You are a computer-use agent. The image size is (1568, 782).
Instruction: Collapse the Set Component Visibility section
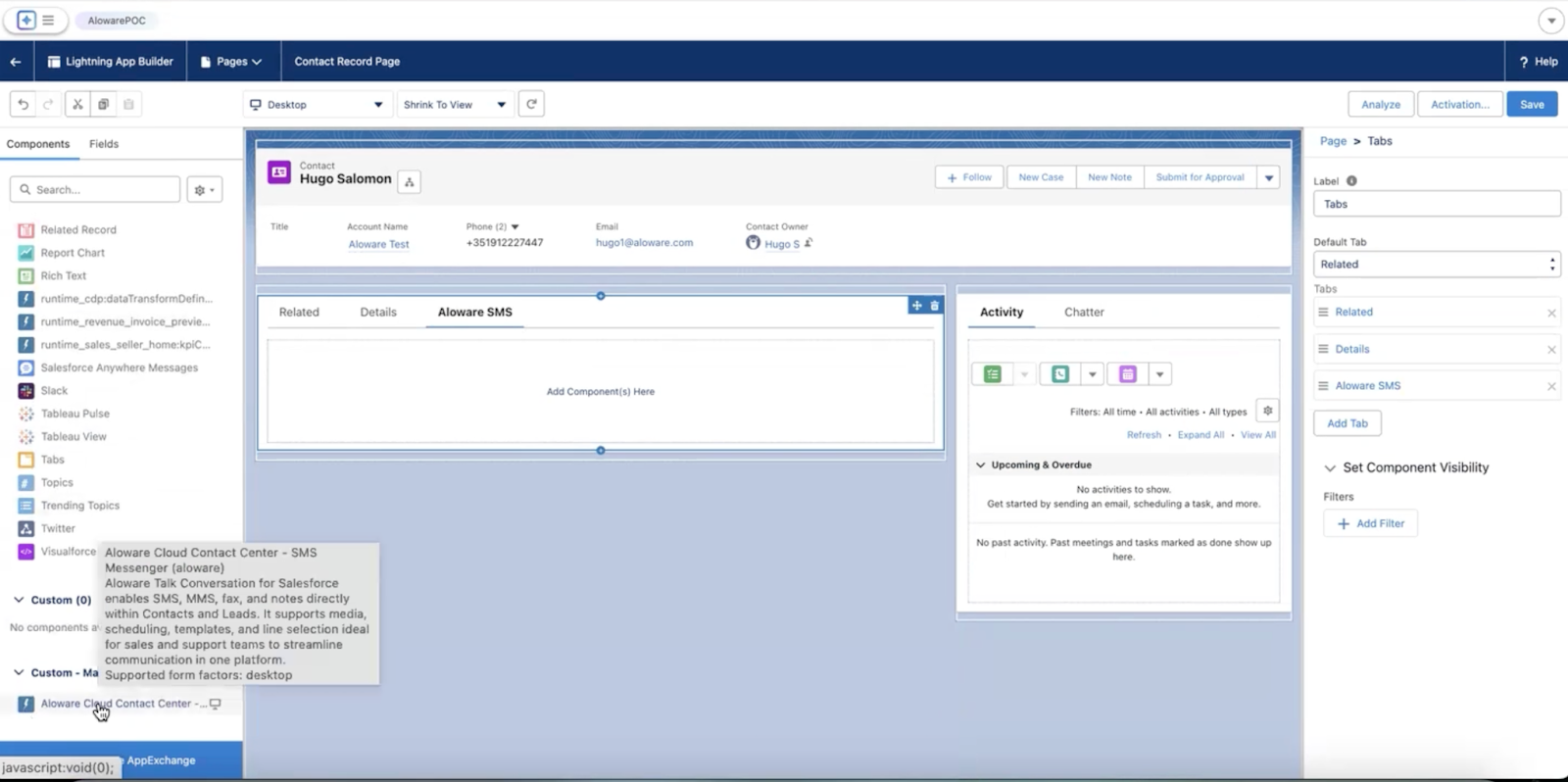coord(1330,468)
